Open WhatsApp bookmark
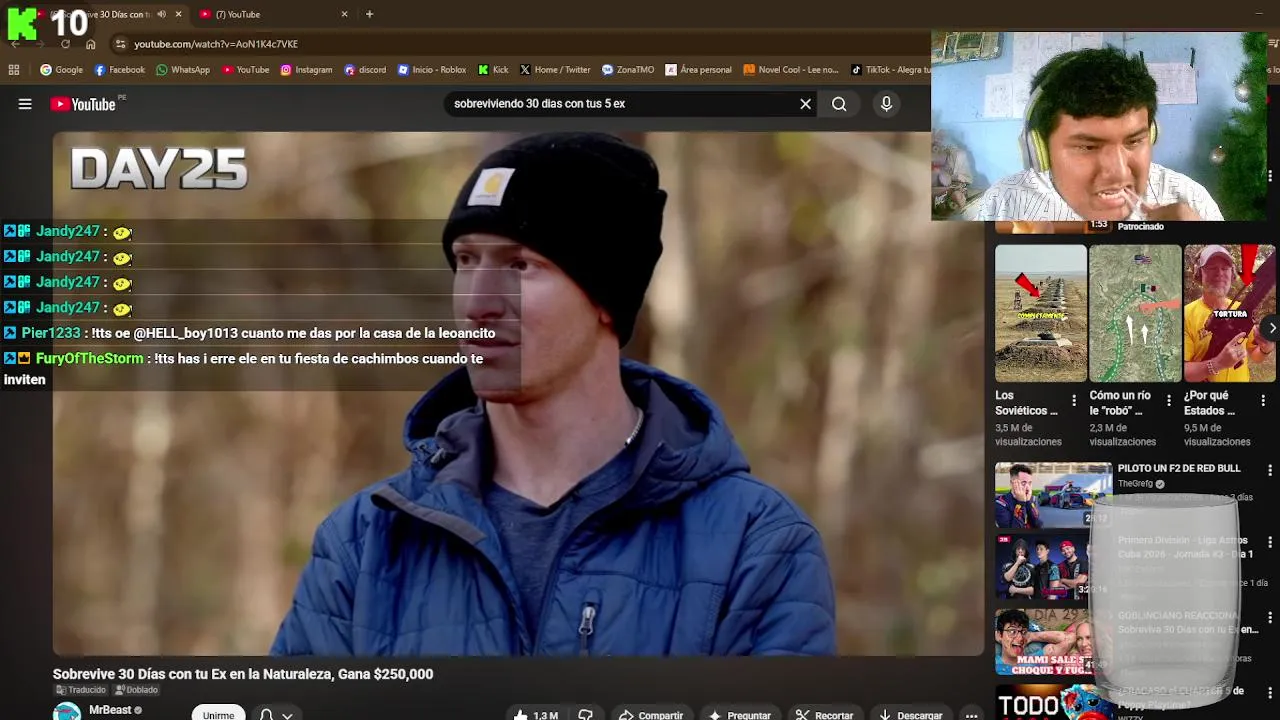1280x720 pixels. click(182, 70)
